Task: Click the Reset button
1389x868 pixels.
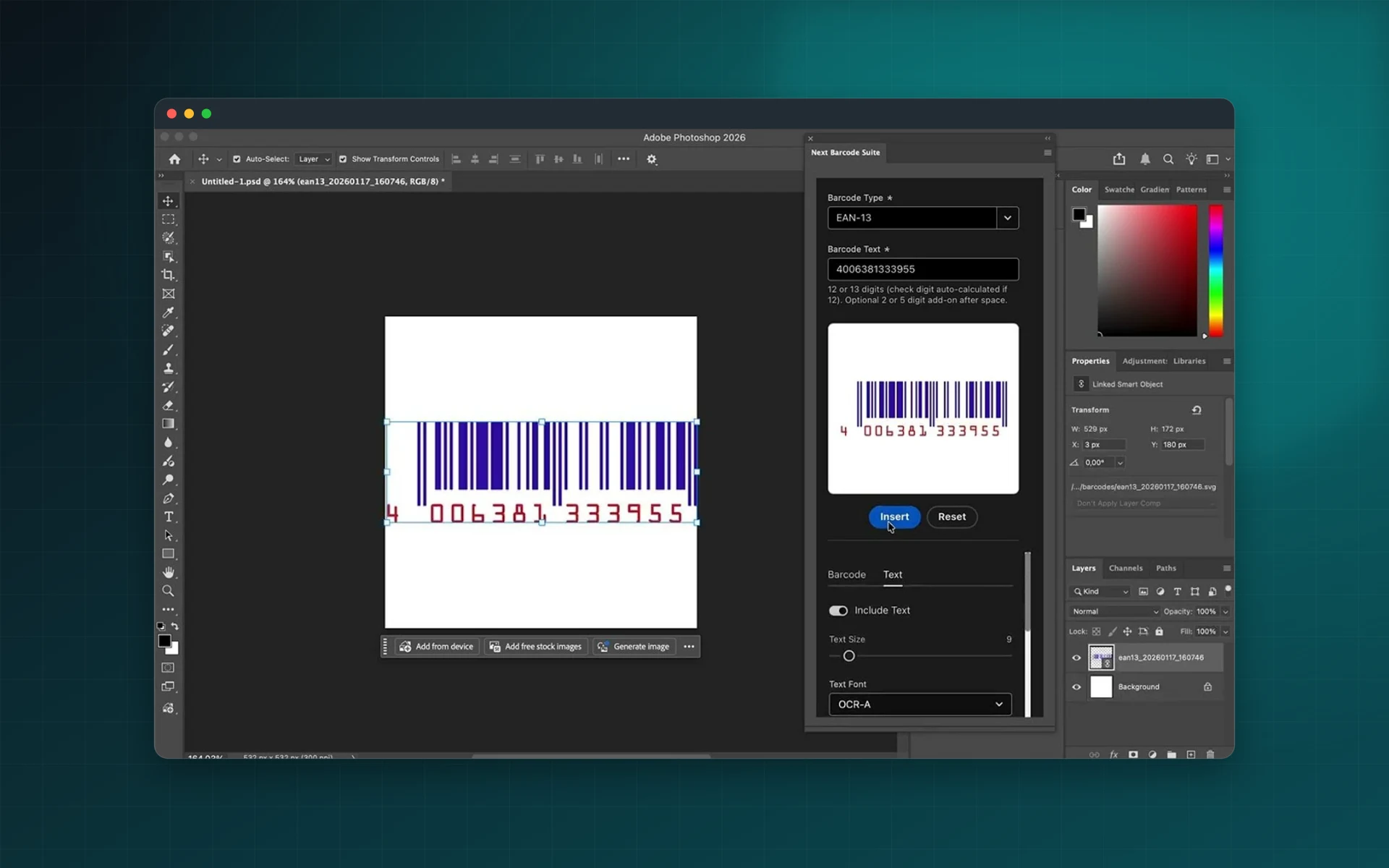Action: click(x=952, y=517)
